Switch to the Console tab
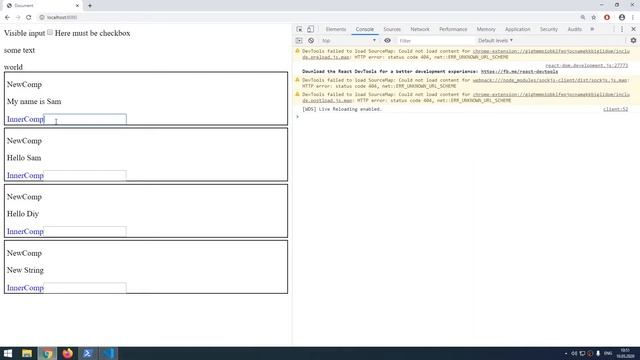This screenshot has width=640, height=360. (x=364, y=29)
